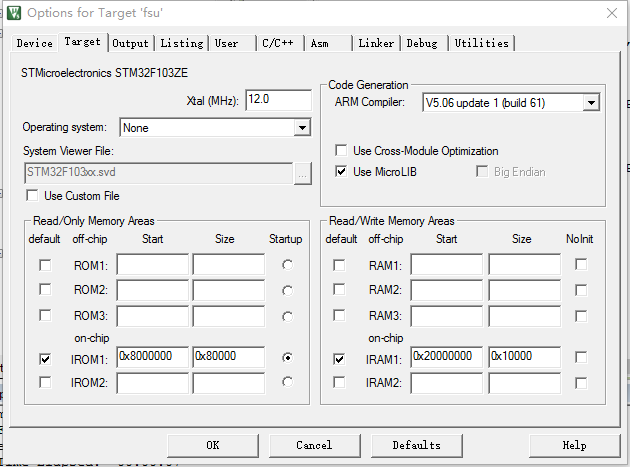Check the RAM3 default checkbox

pos(339,315)
